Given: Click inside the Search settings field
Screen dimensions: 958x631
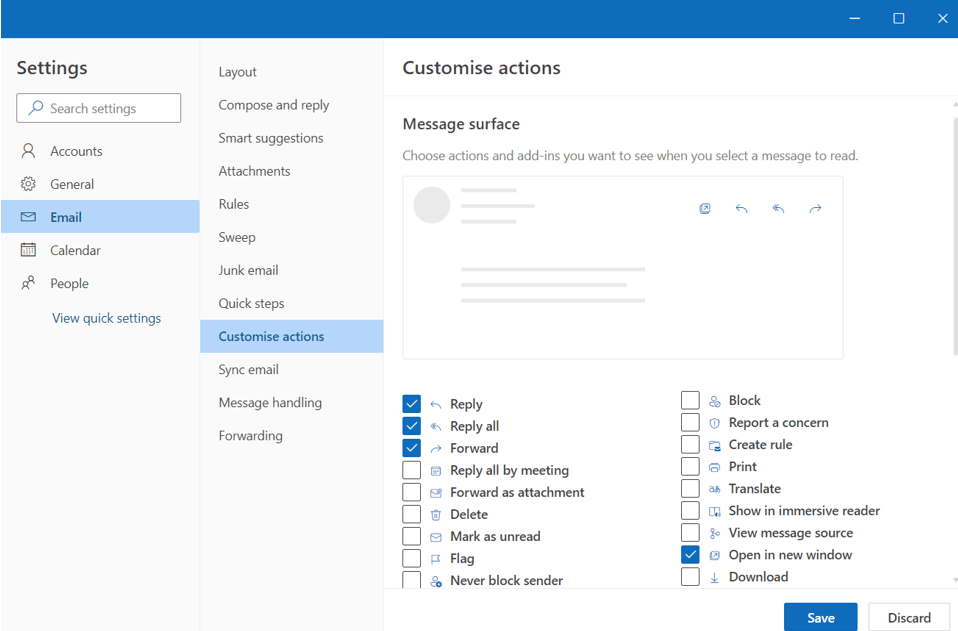Looking at the screenshot, I should pyautogui.click(x=98, y=107).
